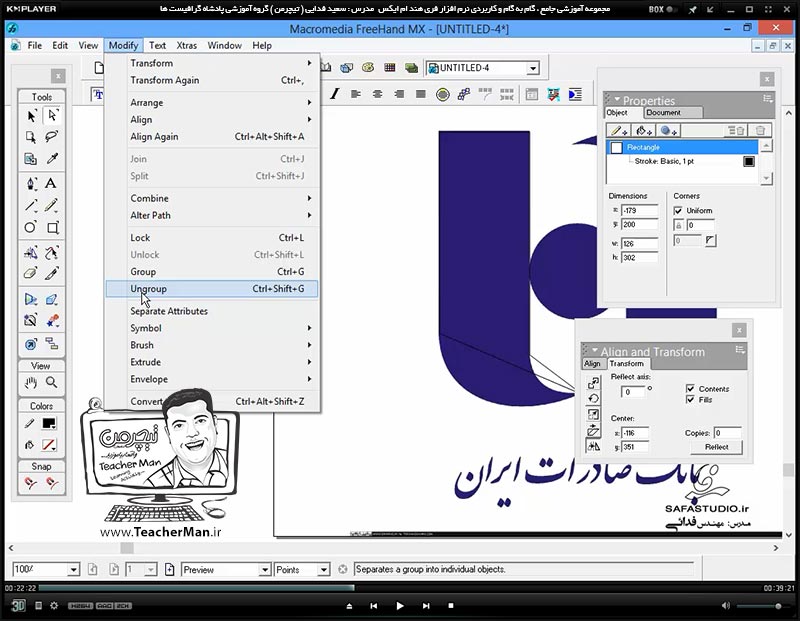
Task: Open the zoom 100% dropdown
Action: pos(73,569)
